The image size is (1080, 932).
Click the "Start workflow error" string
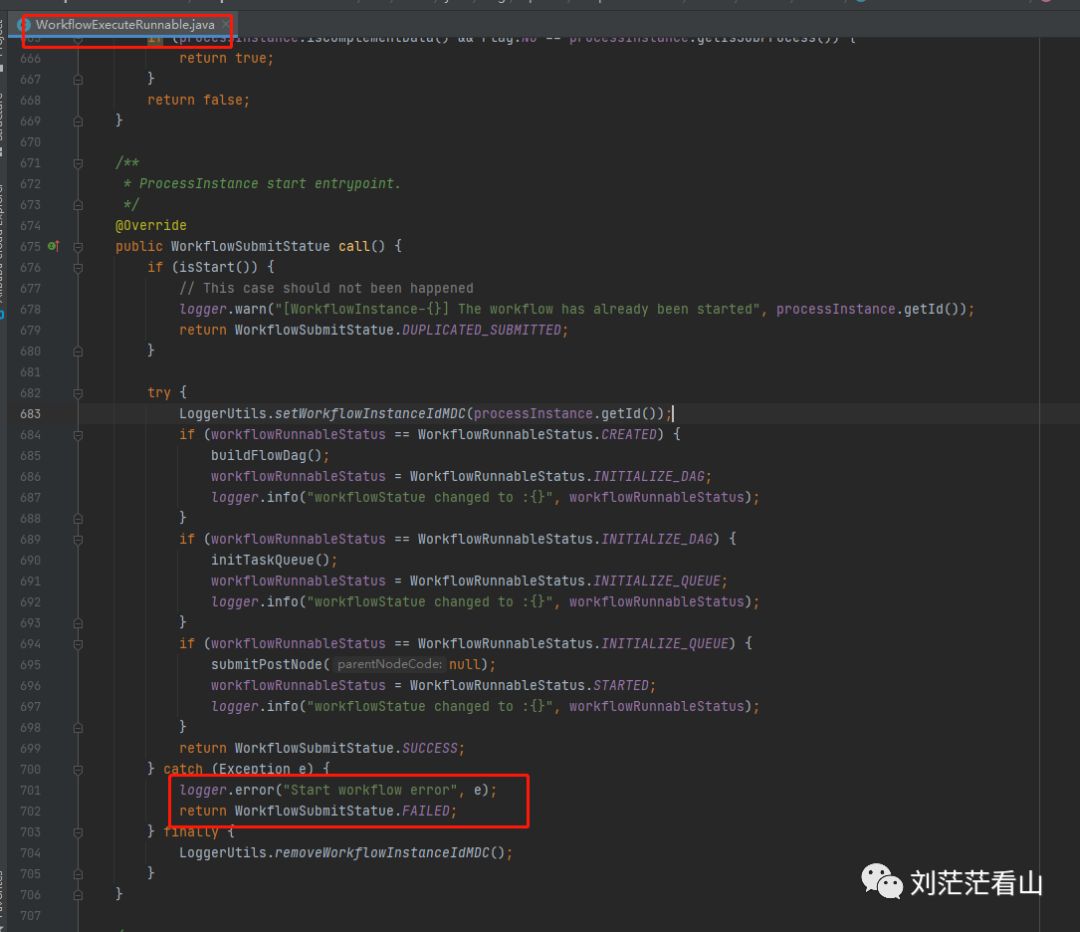pos(370,790)
